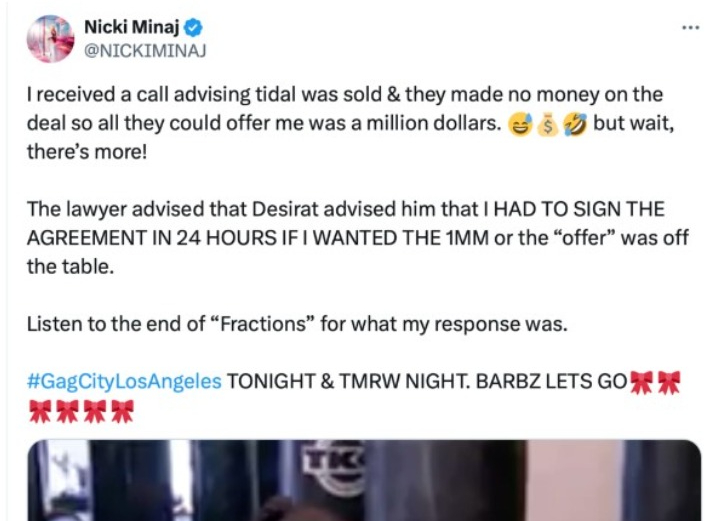Click the grinning sweat emoji
The width and height of the screenshot is (705, 521).
point(521,125)
